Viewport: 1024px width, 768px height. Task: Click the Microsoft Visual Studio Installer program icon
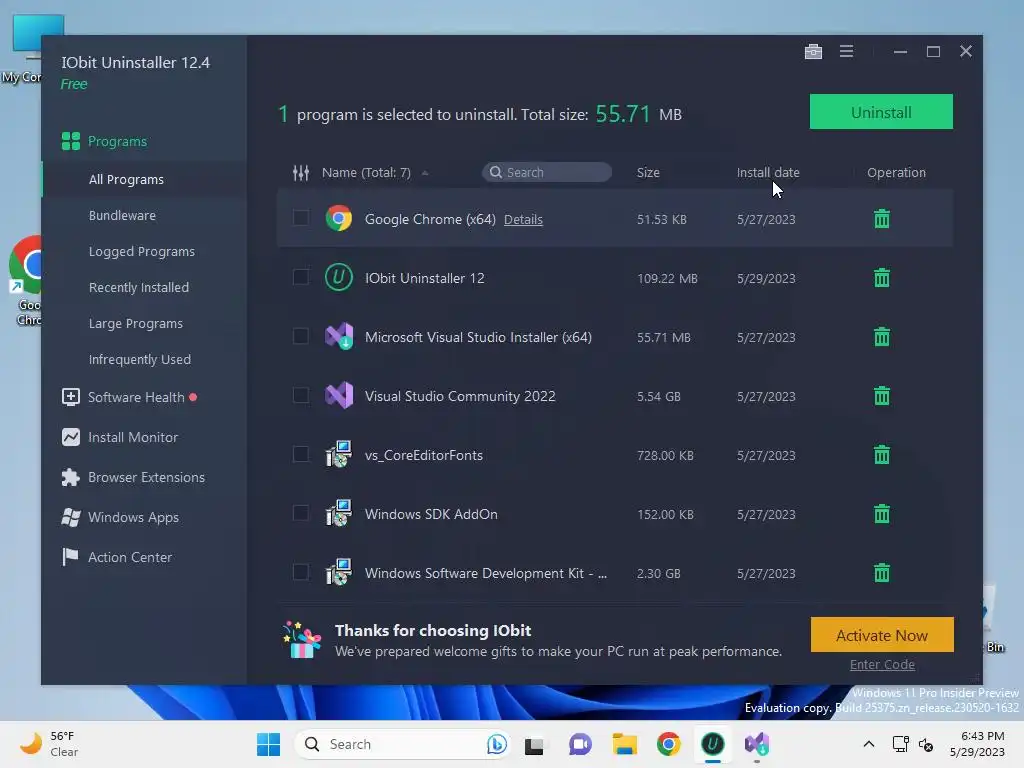pos(339,336)
